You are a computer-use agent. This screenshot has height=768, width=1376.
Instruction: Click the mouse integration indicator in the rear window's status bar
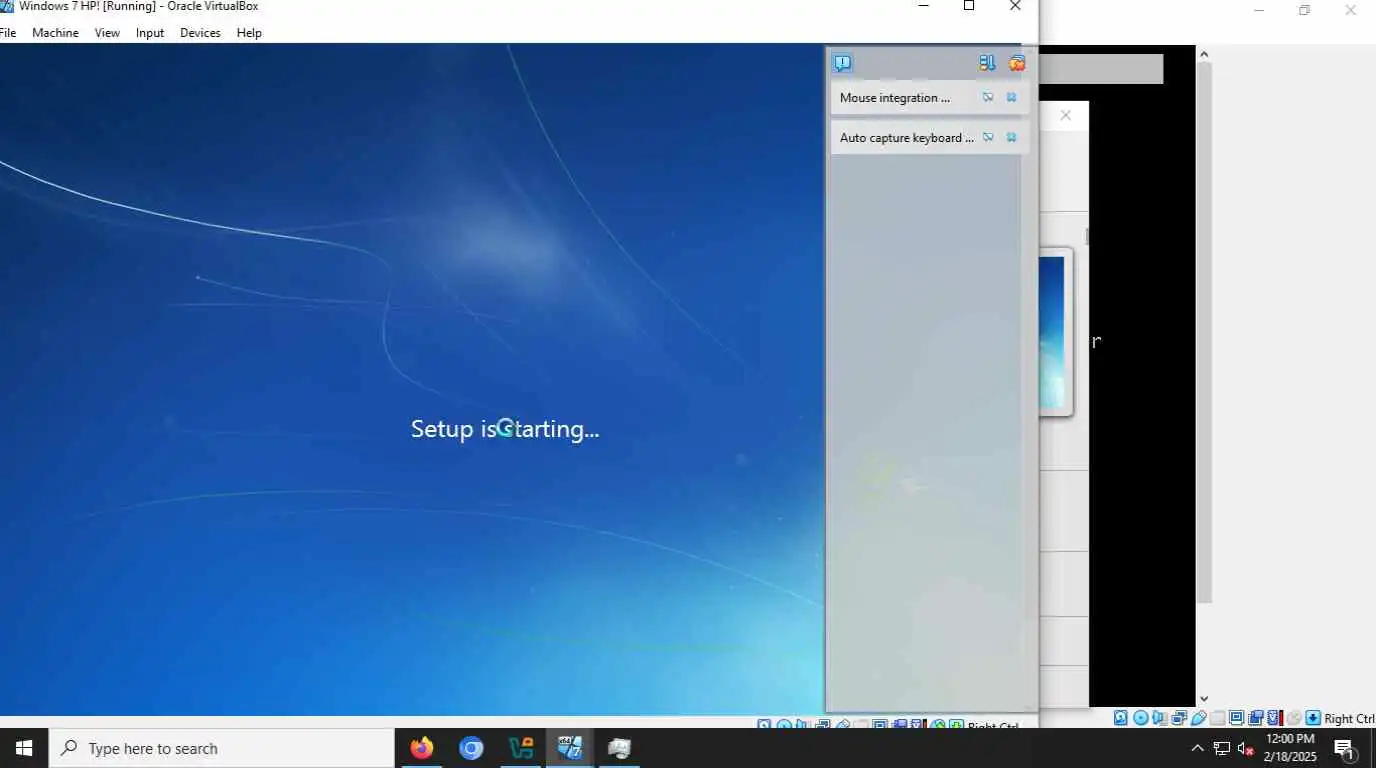pyautogui.click(x=1293, y=718)
